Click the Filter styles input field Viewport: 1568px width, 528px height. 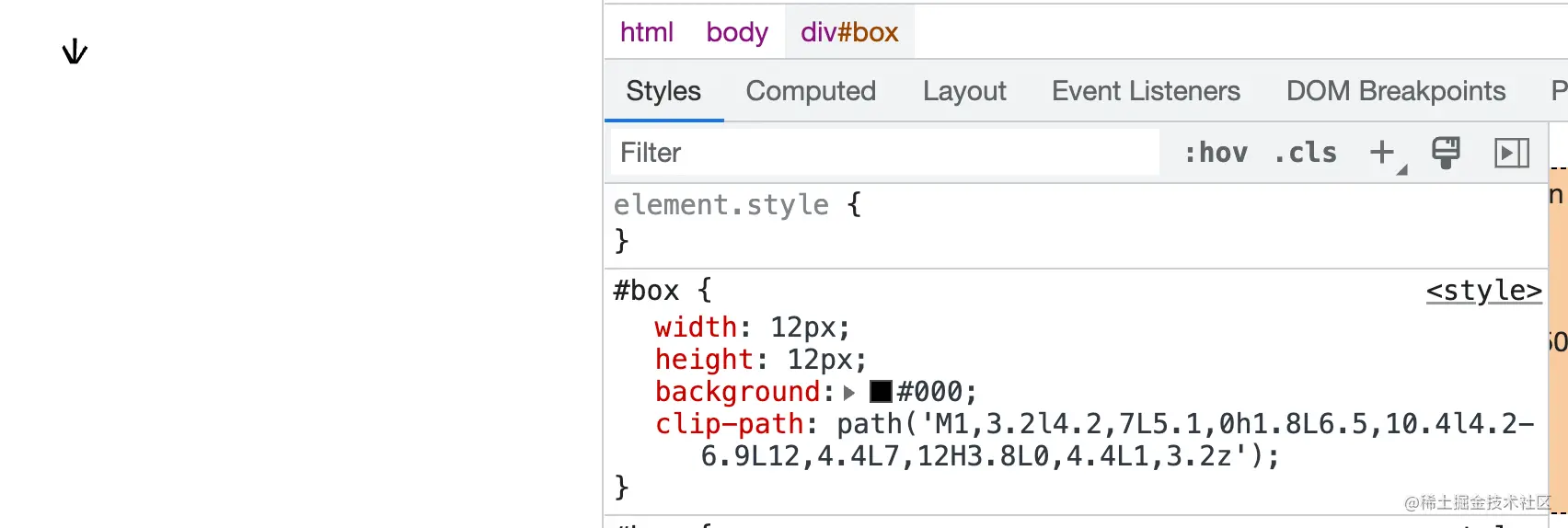(883, 153)
